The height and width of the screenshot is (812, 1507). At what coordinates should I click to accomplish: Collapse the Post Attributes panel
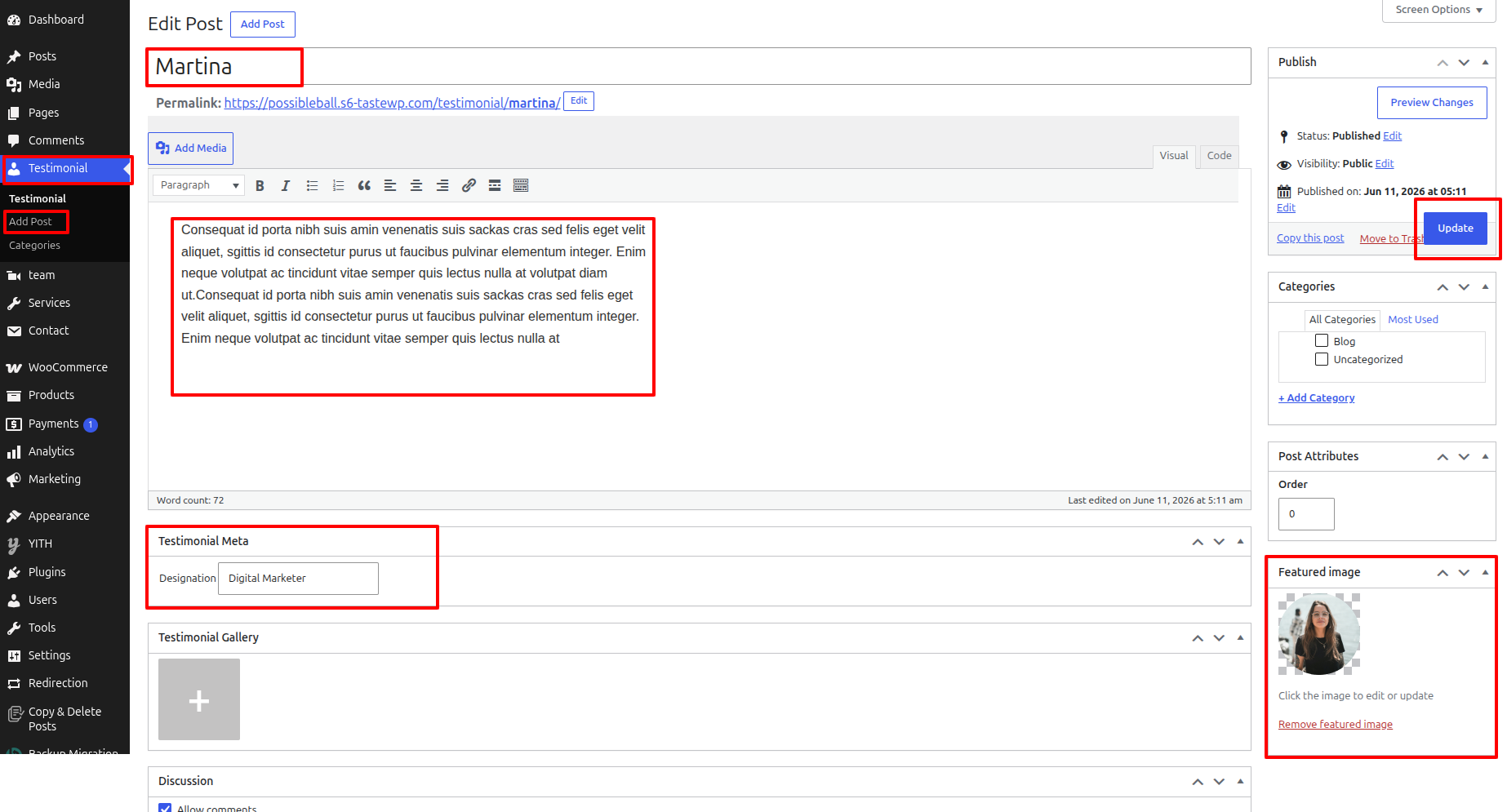(1485, 456)
